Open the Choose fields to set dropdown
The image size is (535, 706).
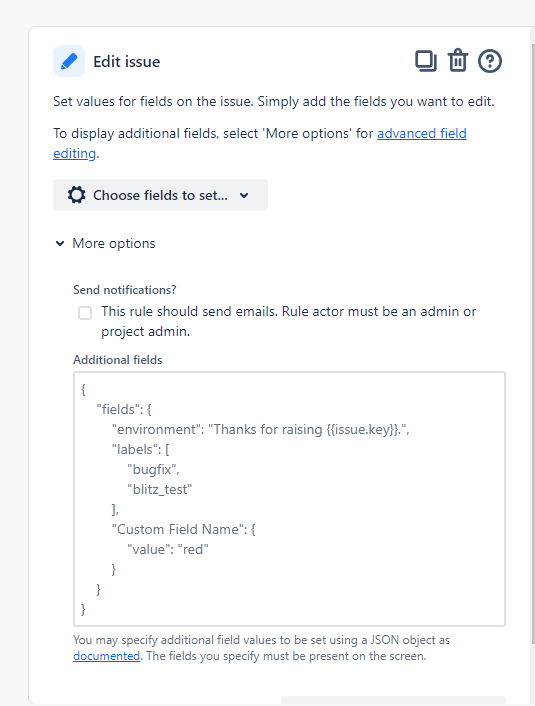point(160,195)
